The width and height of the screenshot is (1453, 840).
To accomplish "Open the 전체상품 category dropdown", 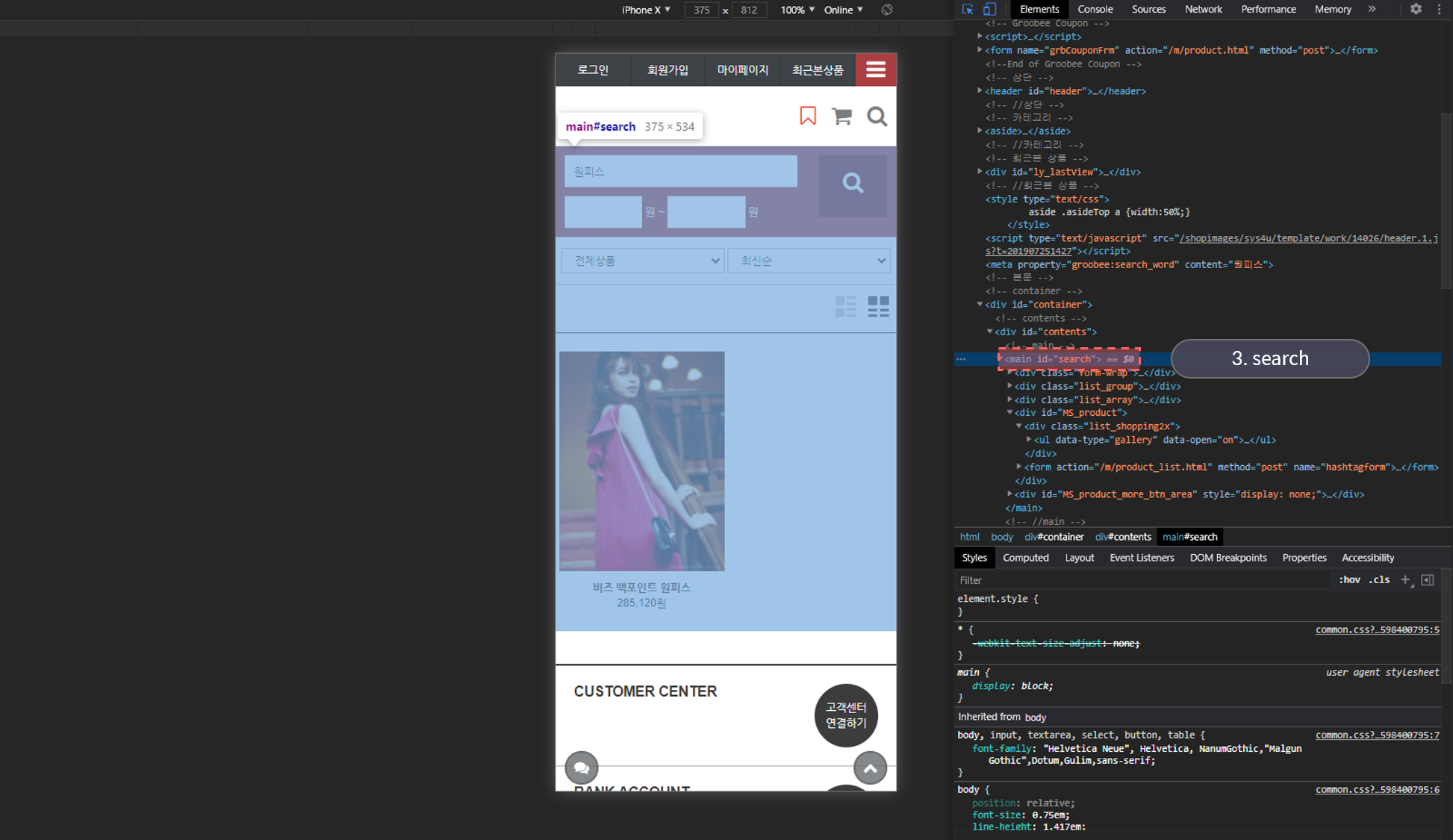I will coord(642,261).
